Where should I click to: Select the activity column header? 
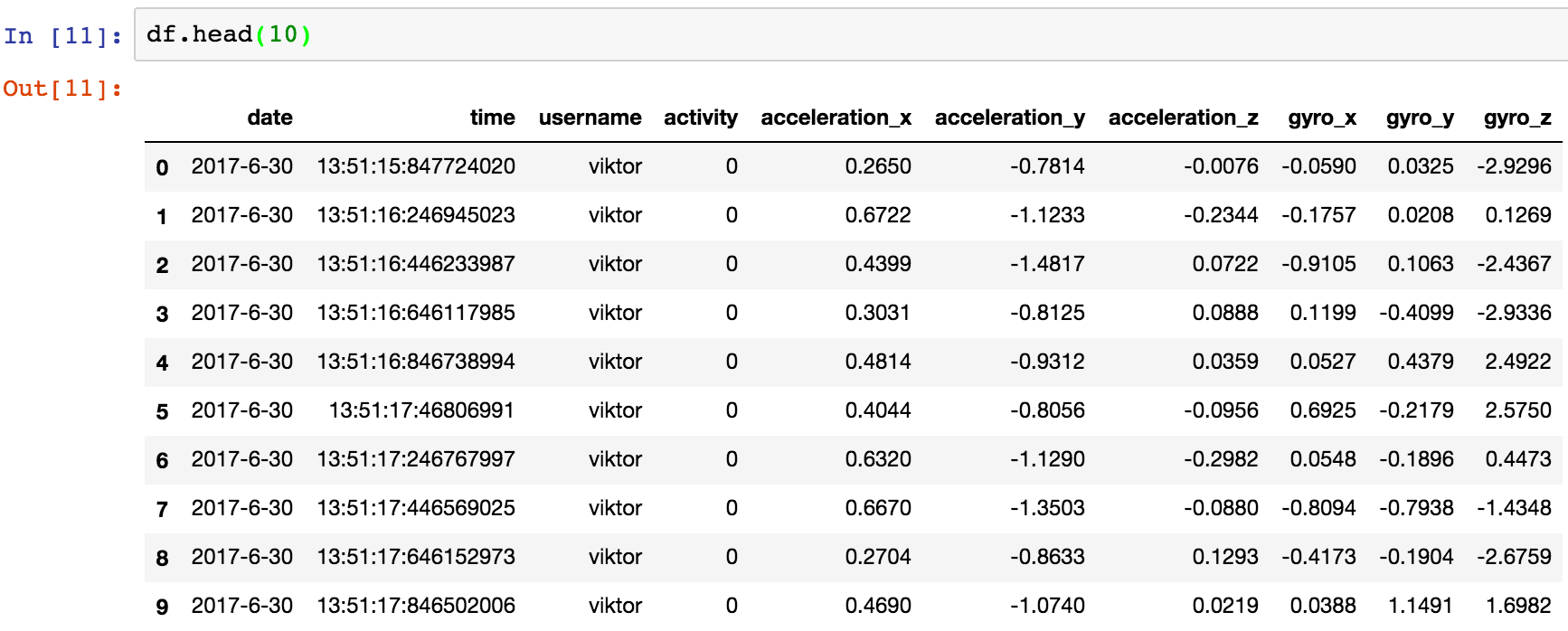(x=700, y=118)
